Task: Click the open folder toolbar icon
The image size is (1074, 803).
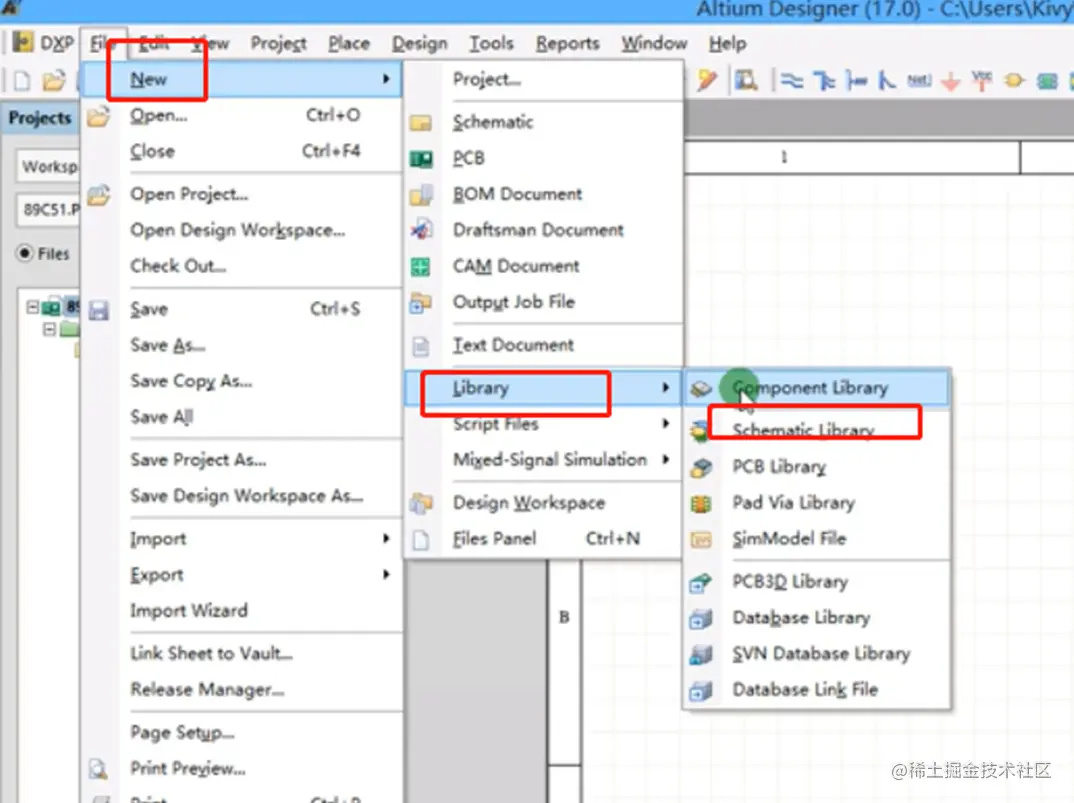Action: [53, 80]
